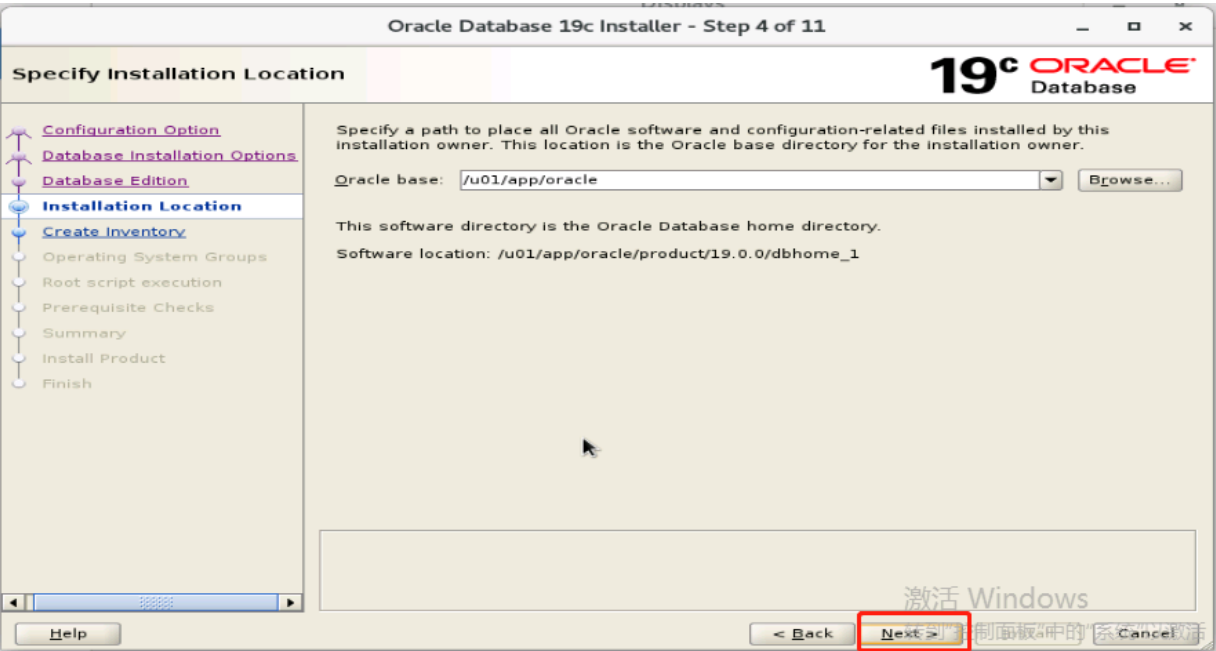Image resolution: width=1216 pixels, height=651 pixels.
Task: Click the Software location path text
Action: point(678,254)
